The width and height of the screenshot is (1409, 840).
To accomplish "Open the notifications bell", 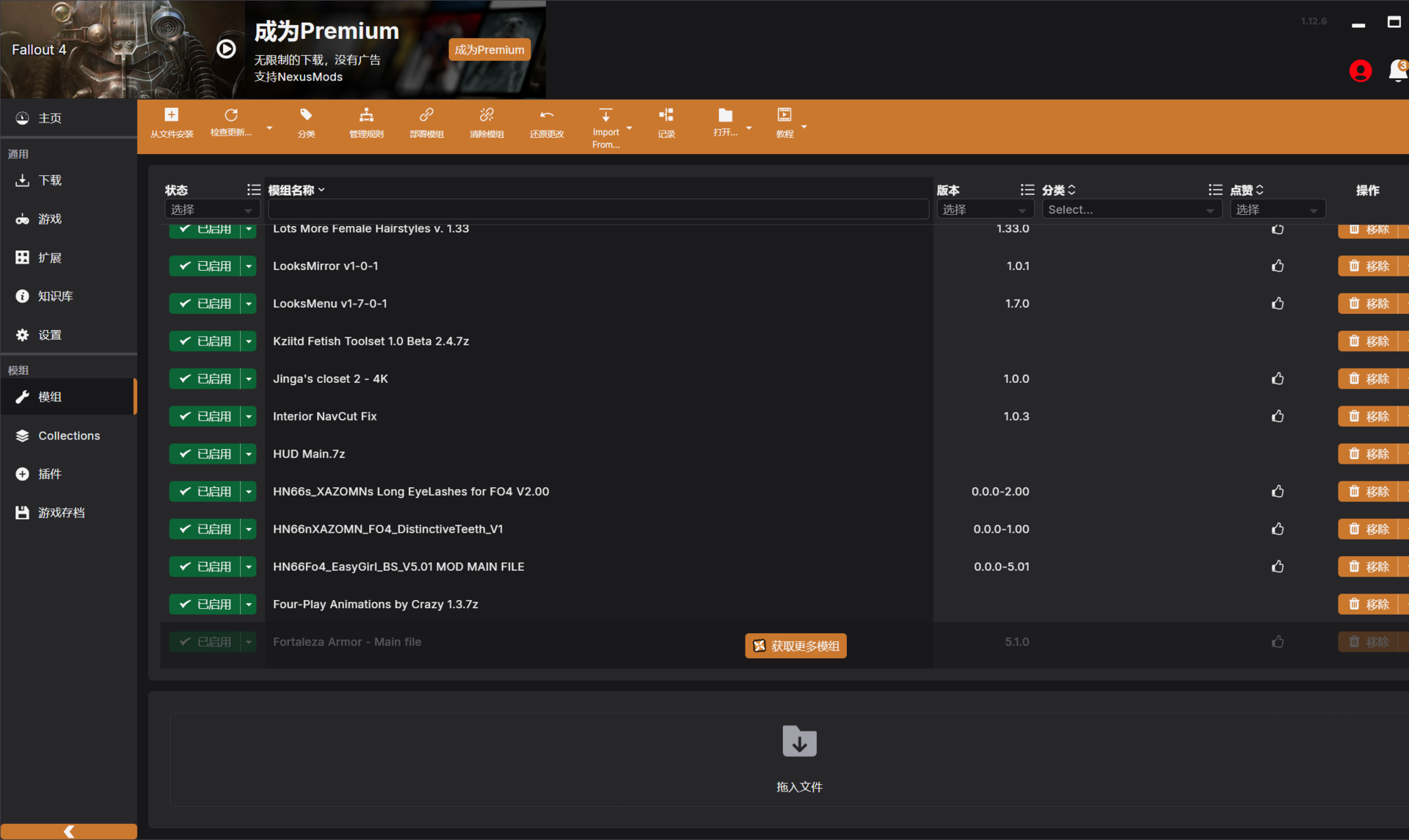I will click(x=1398, y=70).
